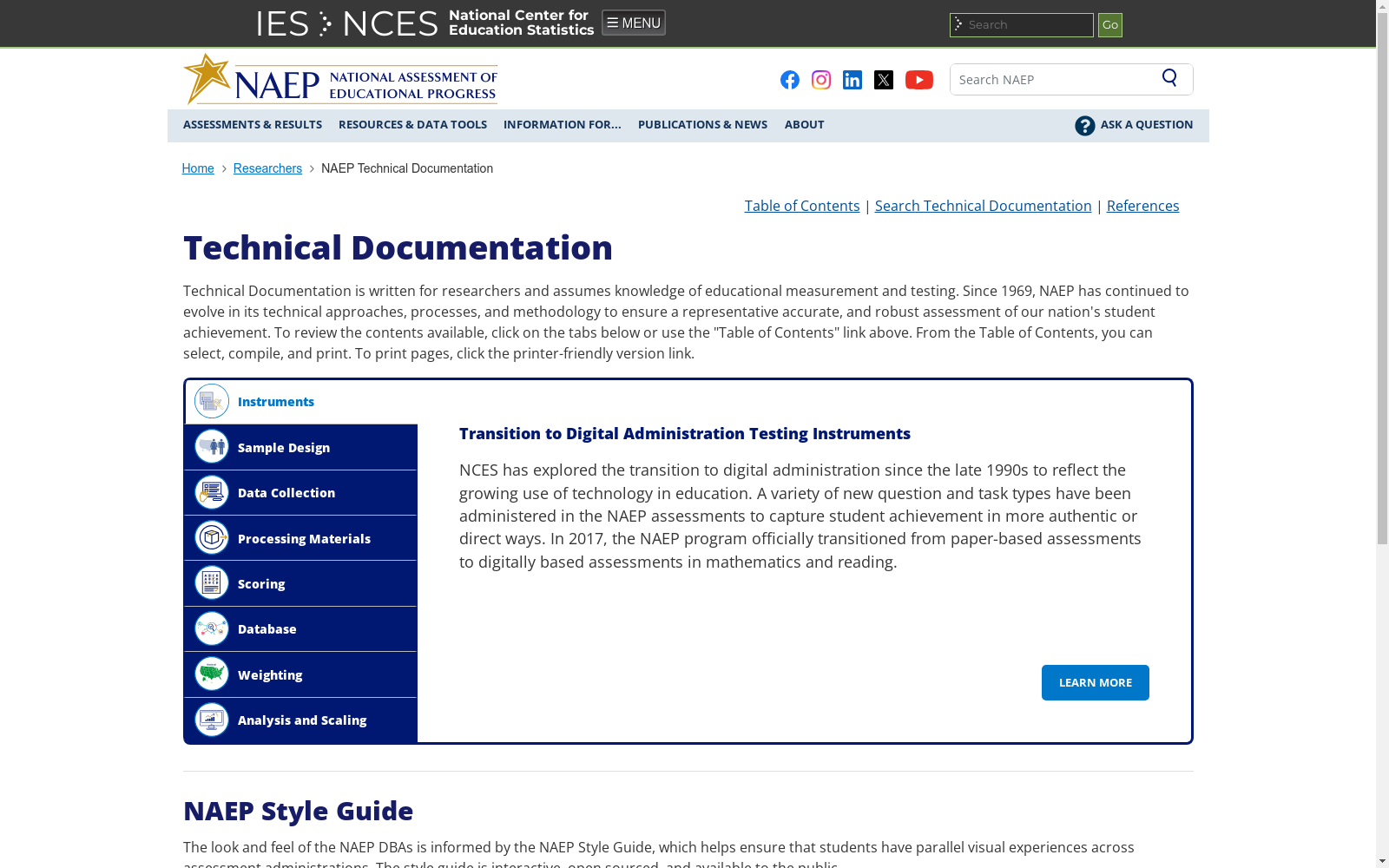Click the NAEP Style Guide heading
The height and width of the screenshot is (868, 1389).
[x=298, y=811]
